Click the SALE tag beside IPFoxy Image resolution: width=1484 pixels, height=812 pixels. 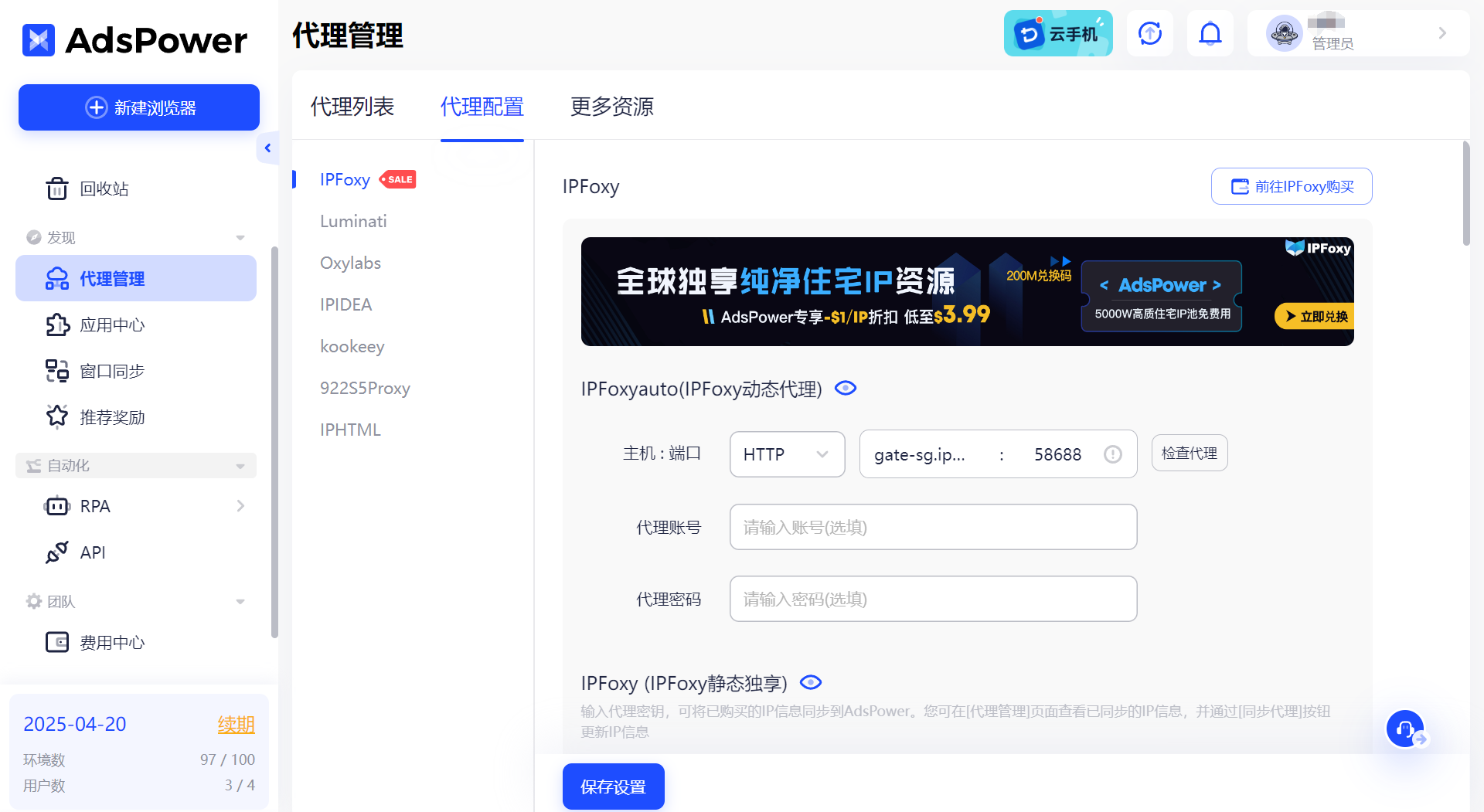tap(398, 179)
